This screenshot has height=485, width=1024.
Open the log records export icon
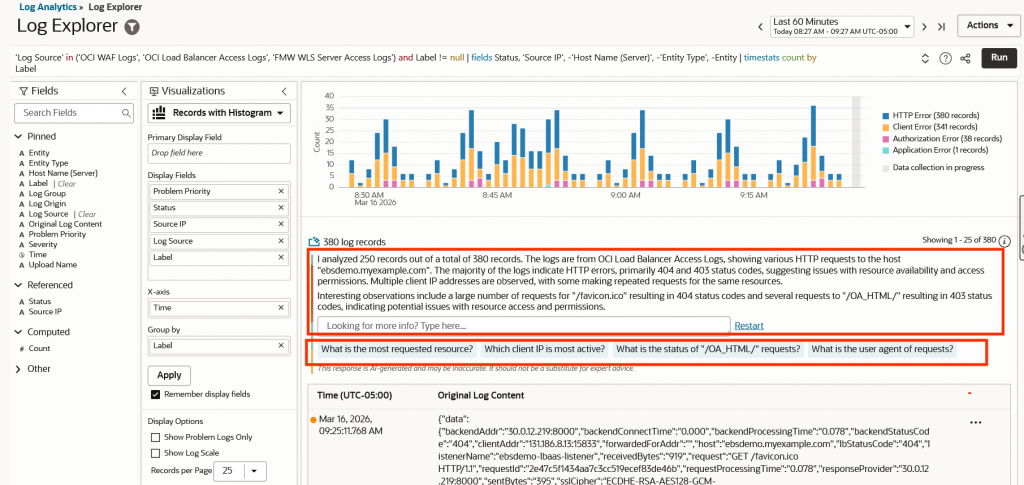pyautogui.click(x=313, y=241)
